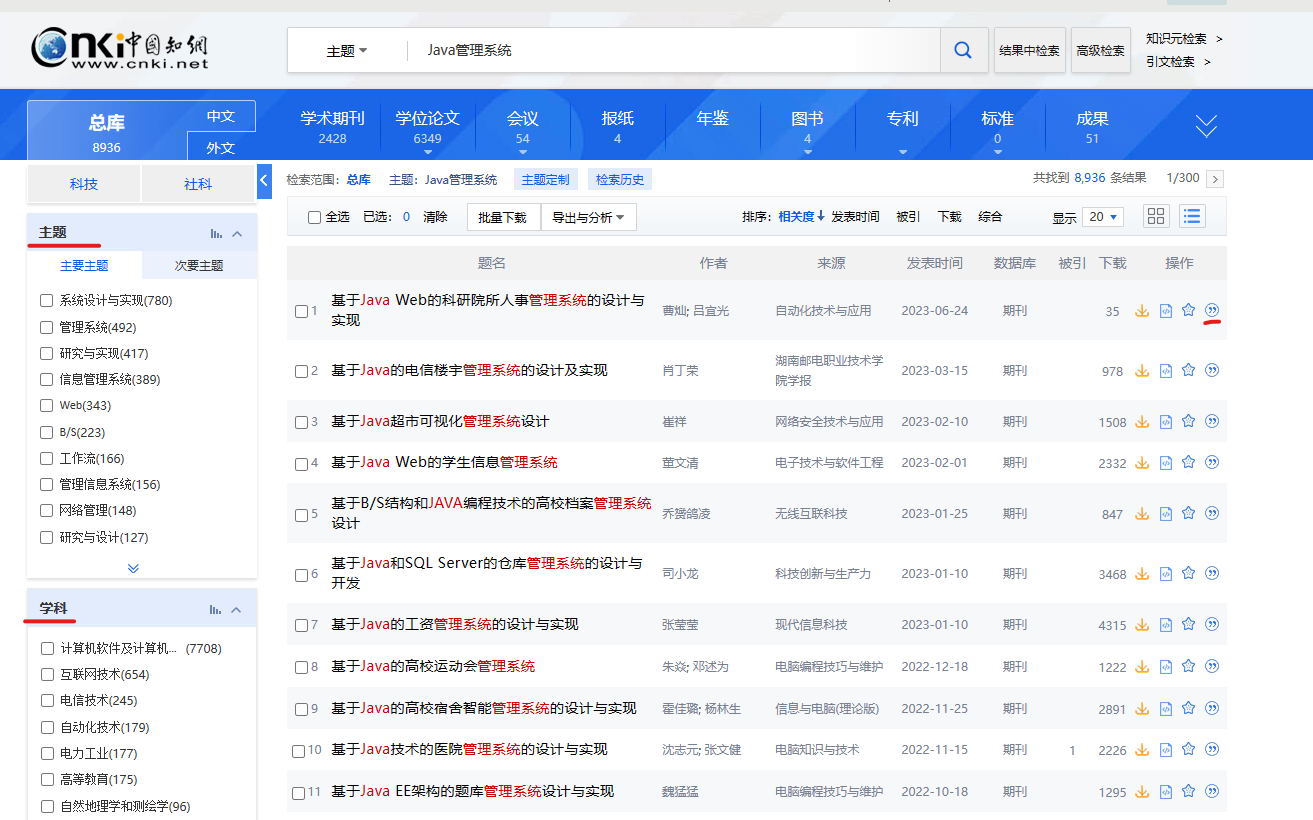Tick the B/S(223) topic filter
This screenshot has height=820, width=1313.
[x=46, y=432]
